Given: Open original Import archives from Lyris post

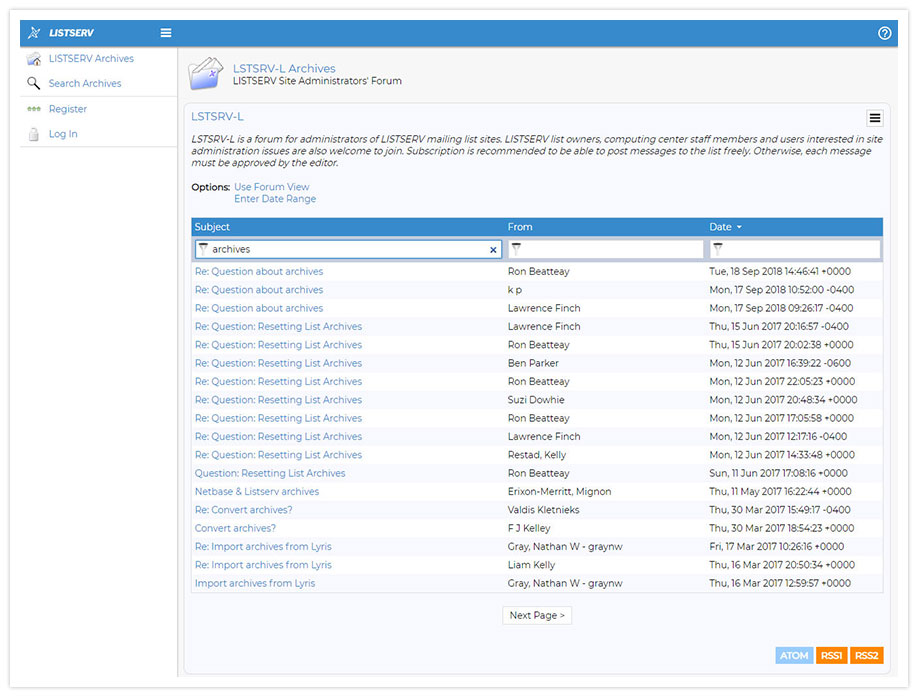Looking at the screenshot, I should (255, 583).
